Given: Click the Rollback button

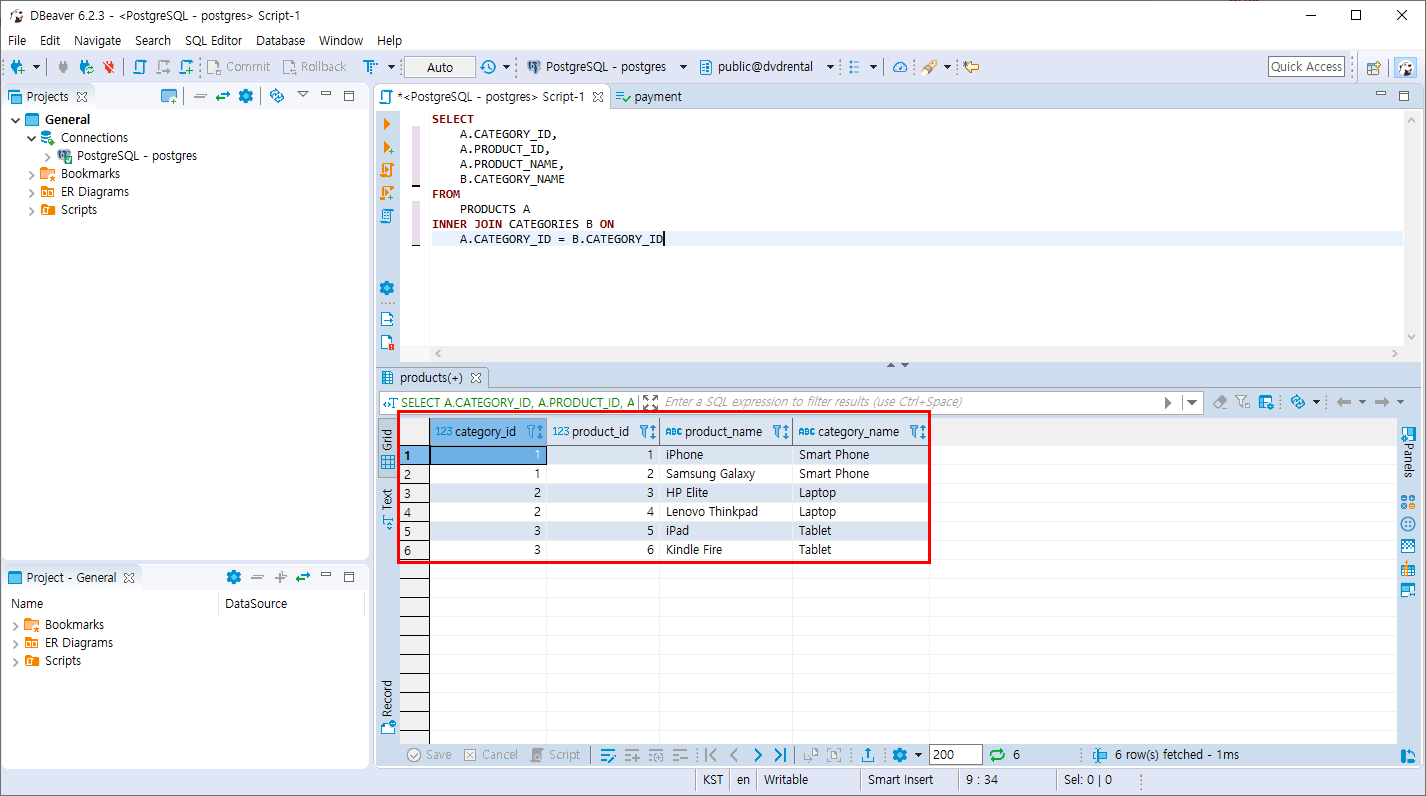Looking at the screenshot, I should [x=314, y=67].
